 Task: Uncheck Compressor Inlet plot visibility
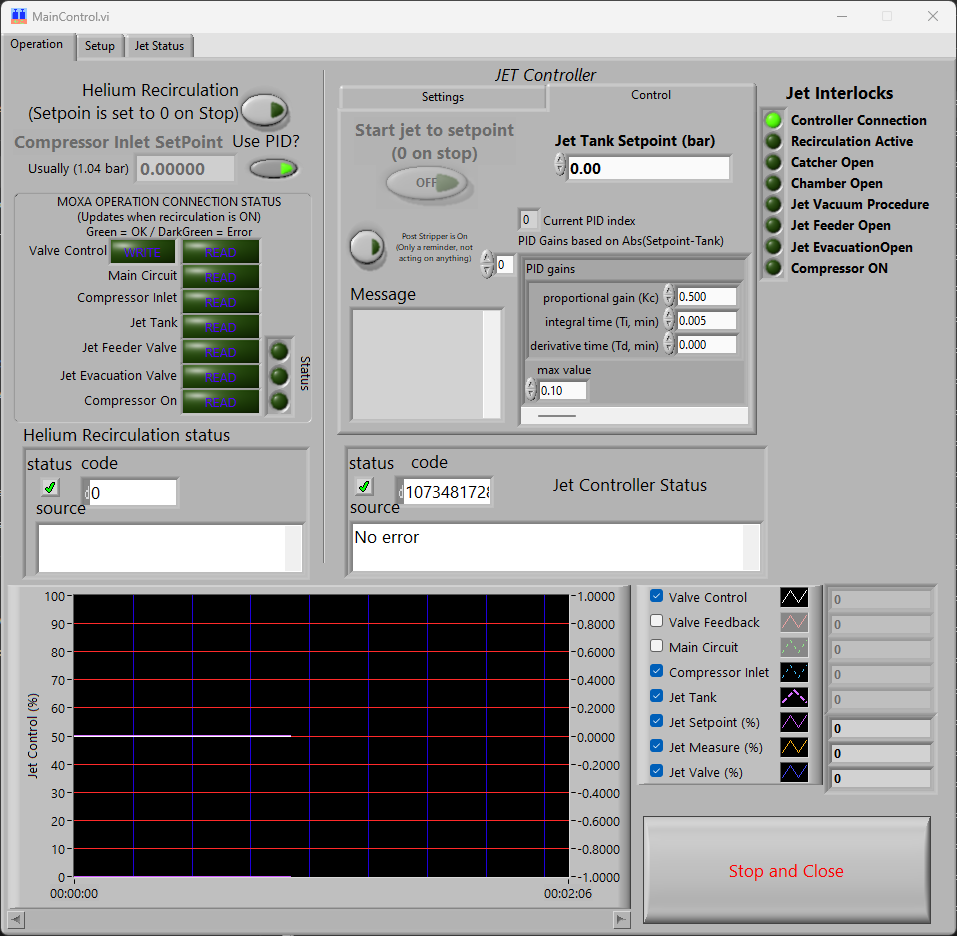[x=657, y=671]
